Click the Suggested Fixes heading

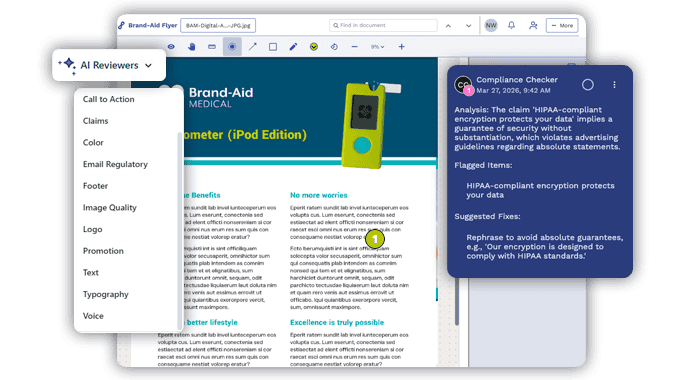488,217
